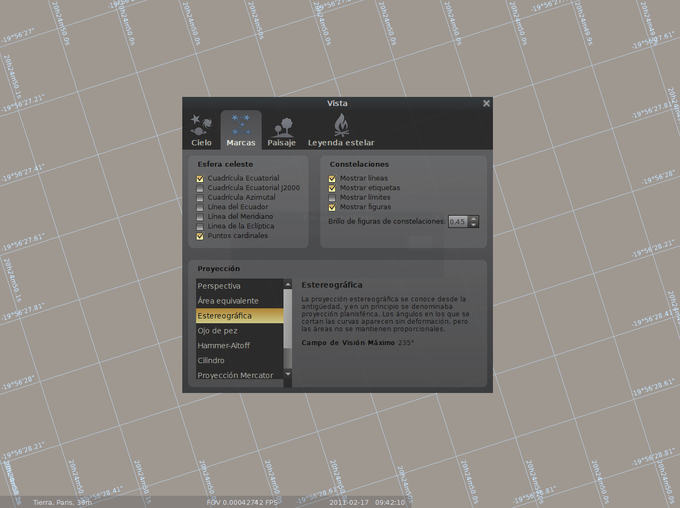Select Ojo de pez projection
680x508 pixels.
239,331
